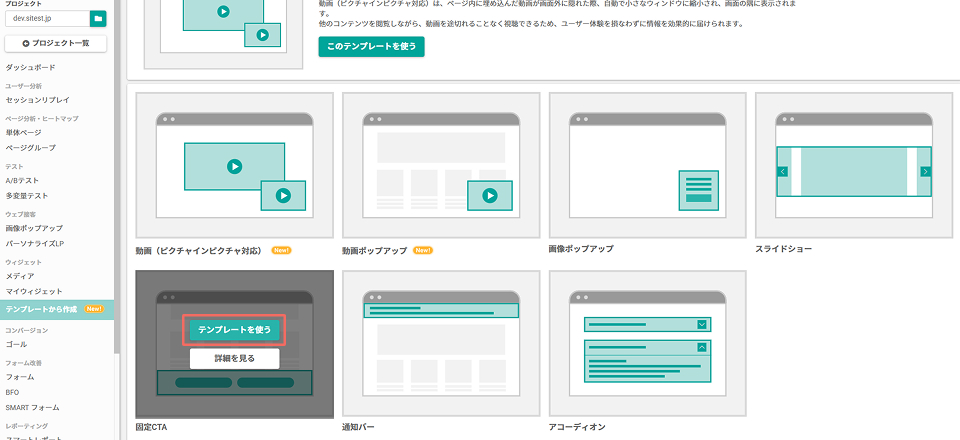Go to セッションリプレイ

click(37, 100)
